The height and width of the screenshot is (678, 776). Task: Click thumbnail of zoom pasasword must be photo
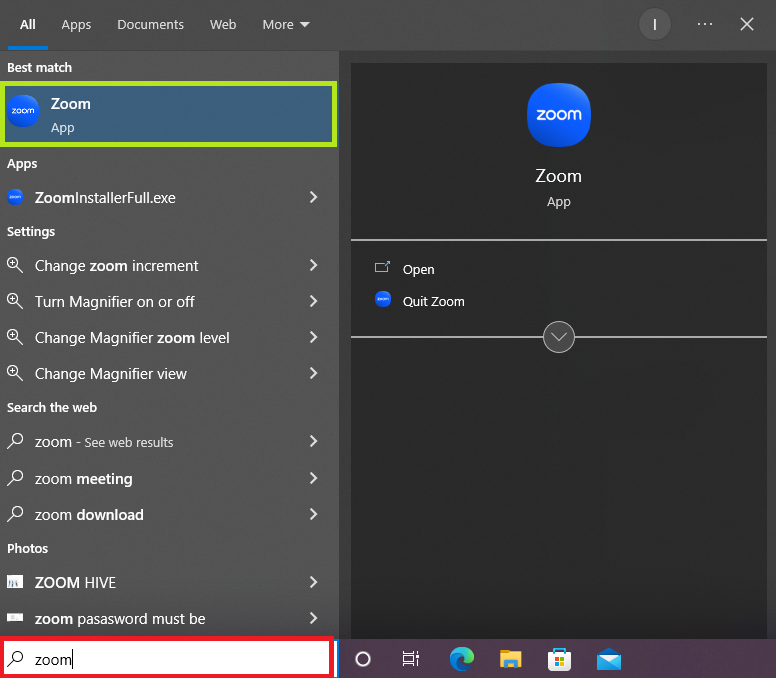15,617
